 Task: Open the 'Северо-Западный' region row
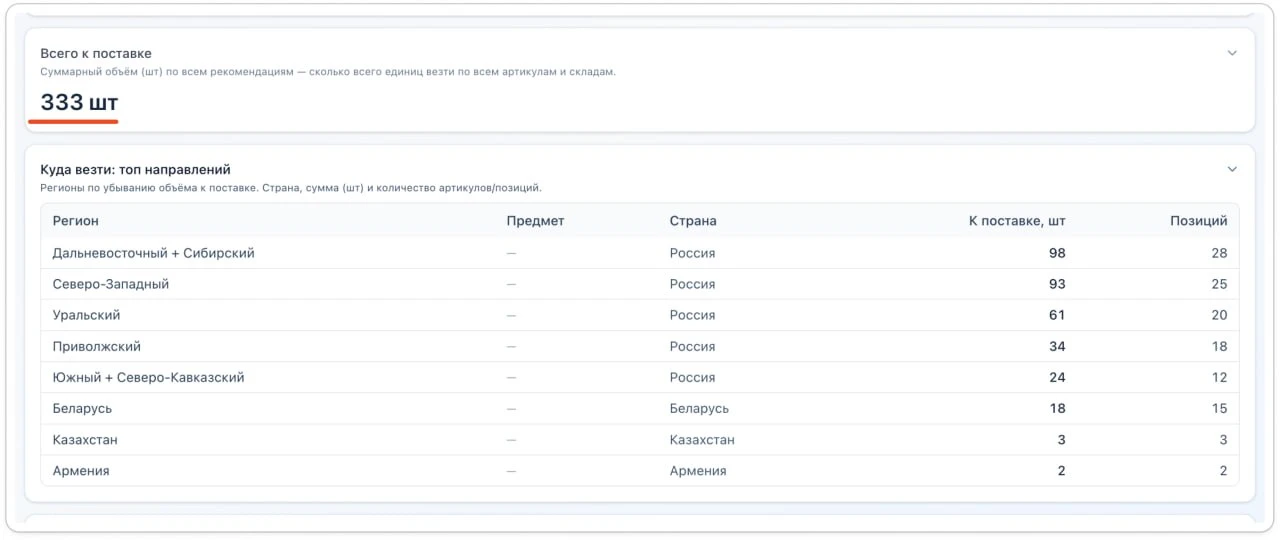tap(111, 284)
